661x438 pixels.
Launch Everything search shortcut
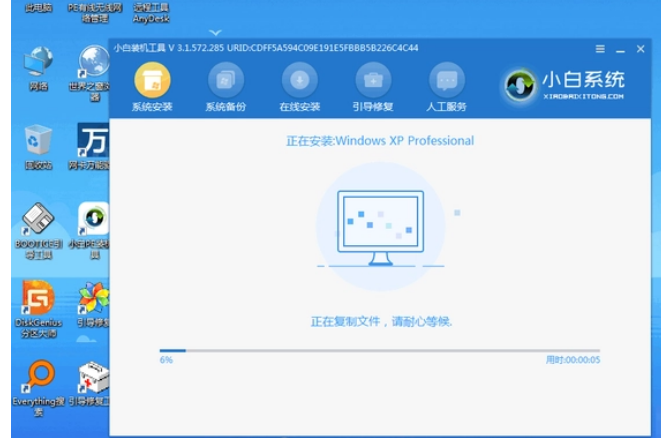pos(38,380)
